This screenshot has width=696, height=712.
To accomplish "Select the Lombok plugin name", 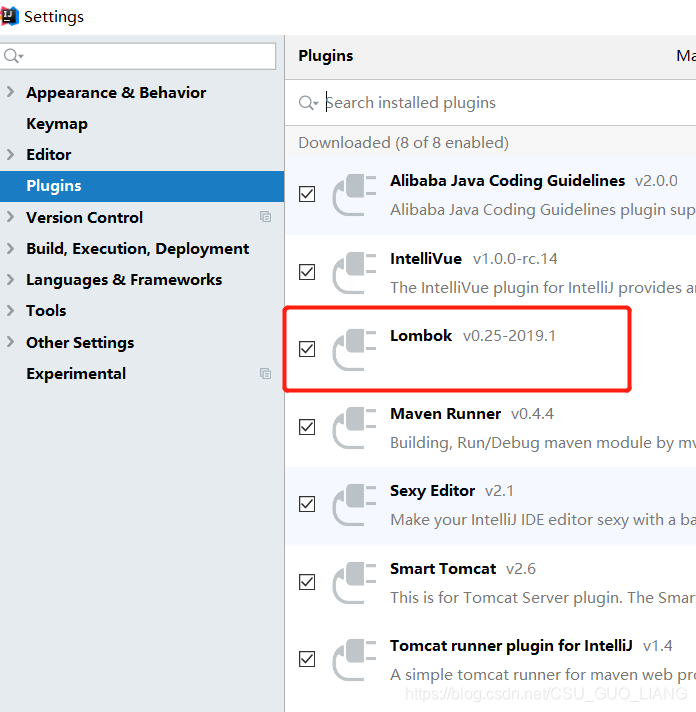I will point(421,336).
